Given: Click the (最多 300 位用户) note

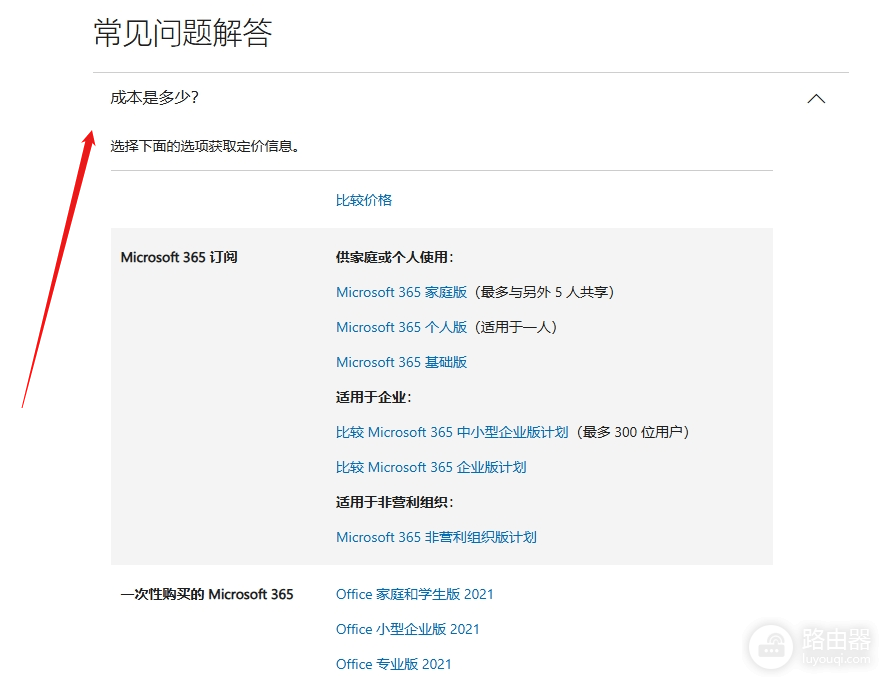Looking at the screenshot, I should [633, 432].
